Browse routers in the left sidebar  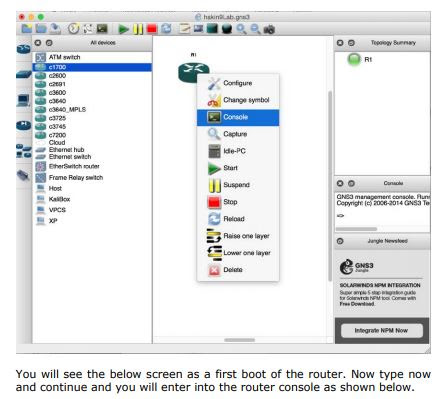(24, 49)
